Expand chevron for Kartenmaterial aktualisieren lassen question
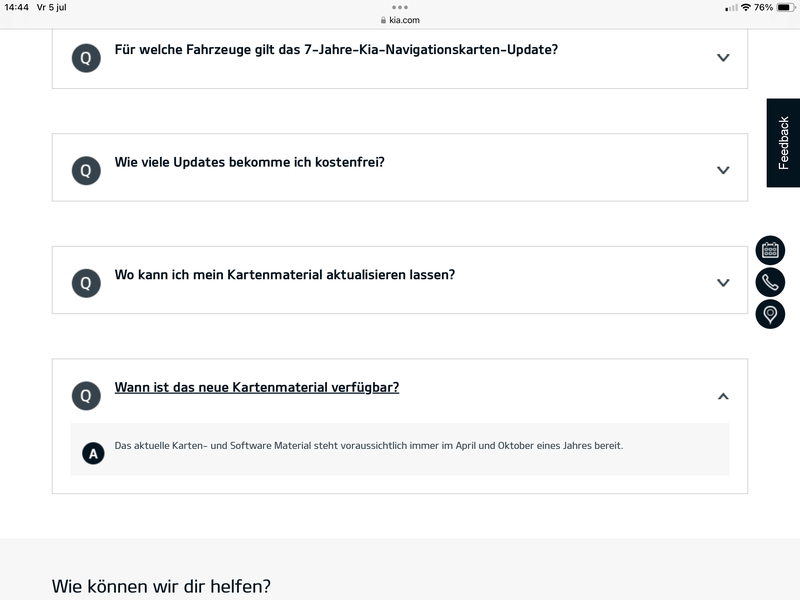This screenshot has width=800, height=600. (723, 283)
